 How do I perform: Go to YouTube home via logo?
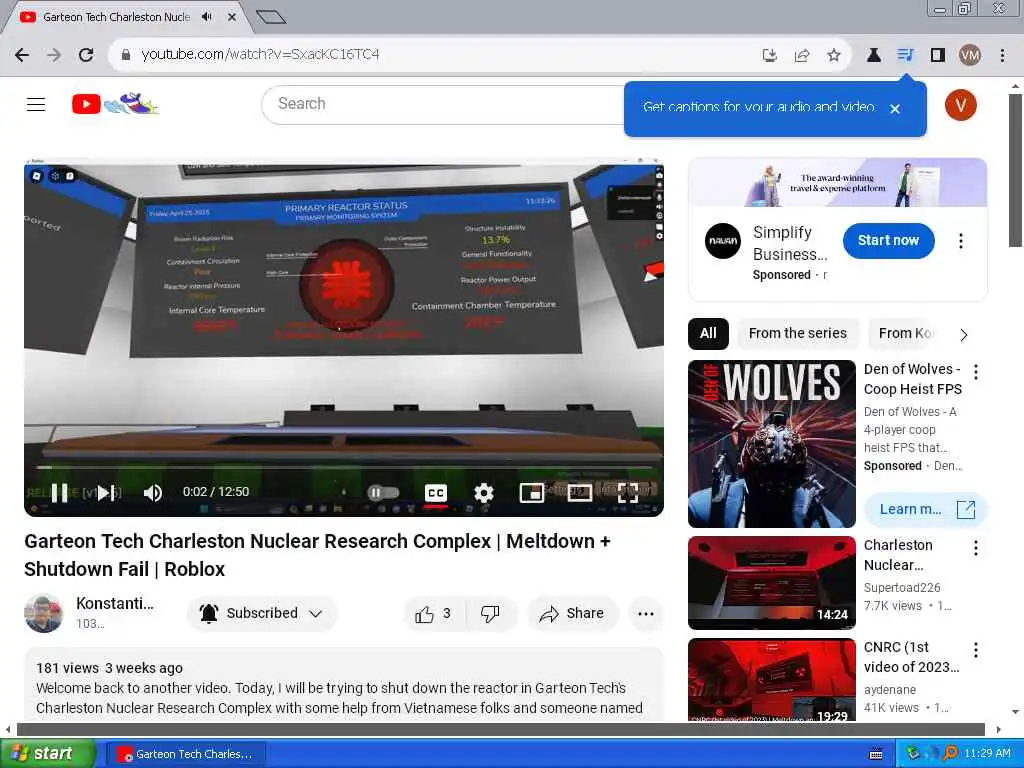(x=115, y=104)
